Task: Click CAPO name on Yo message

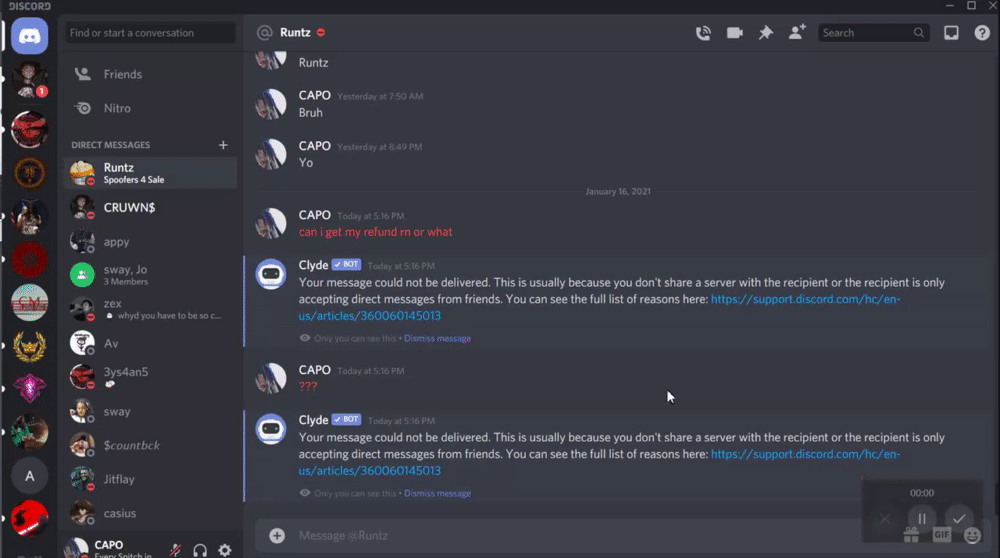Action: point(314,145)
